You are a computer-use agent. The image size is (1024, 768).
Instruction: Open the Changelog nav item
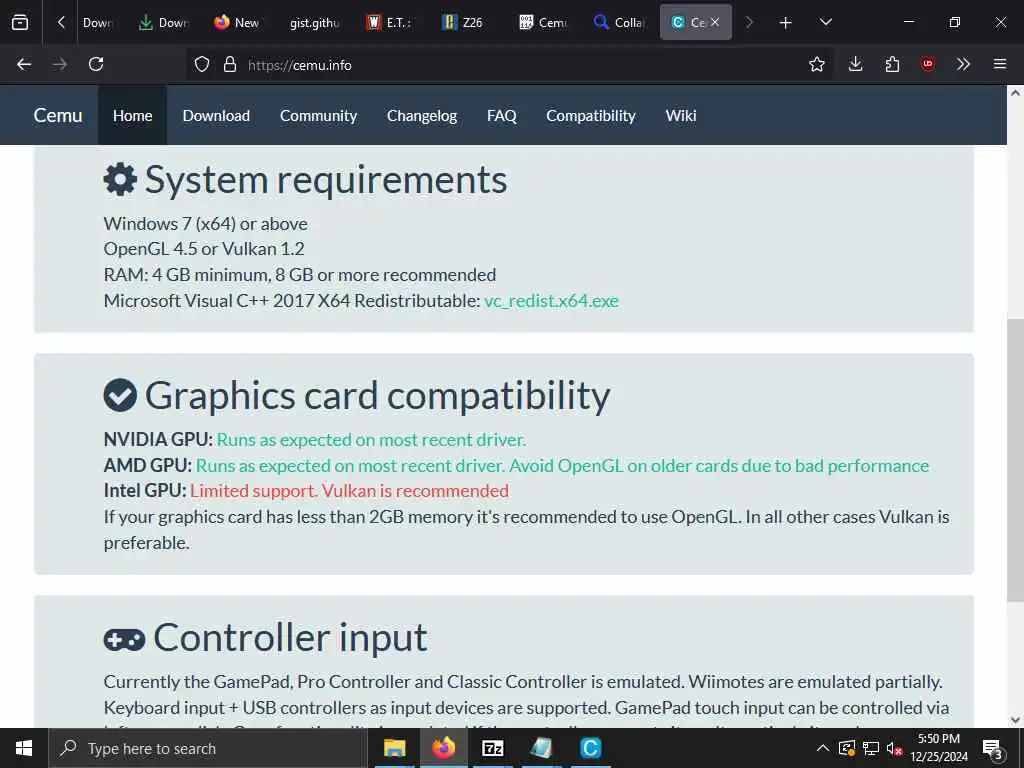pyautogui.click(x=422, y=116)
